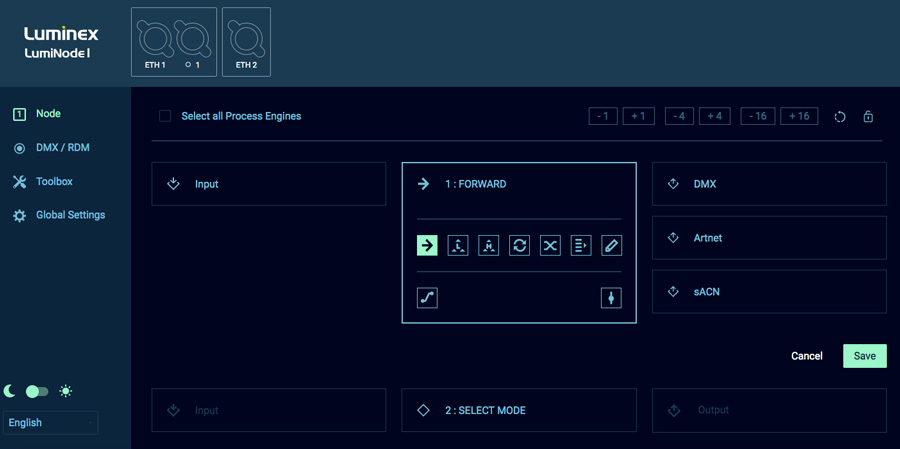Click the curve icon in the Forward panel
Viewport: 900px width, 449px height.
point(427,298)
